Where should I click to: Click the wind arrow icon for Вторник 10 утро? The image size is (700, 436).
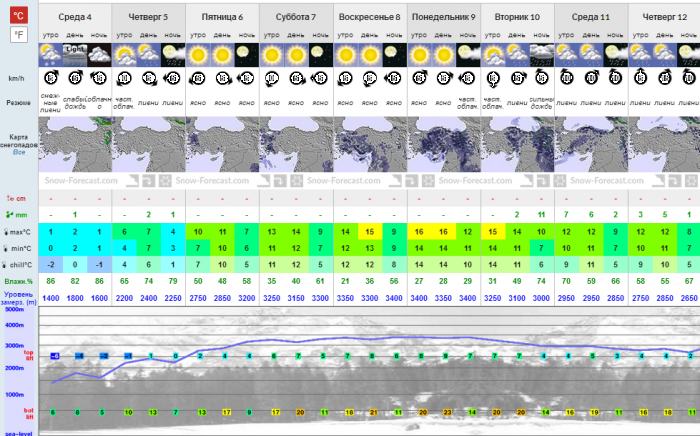click(x=493, y=79)
